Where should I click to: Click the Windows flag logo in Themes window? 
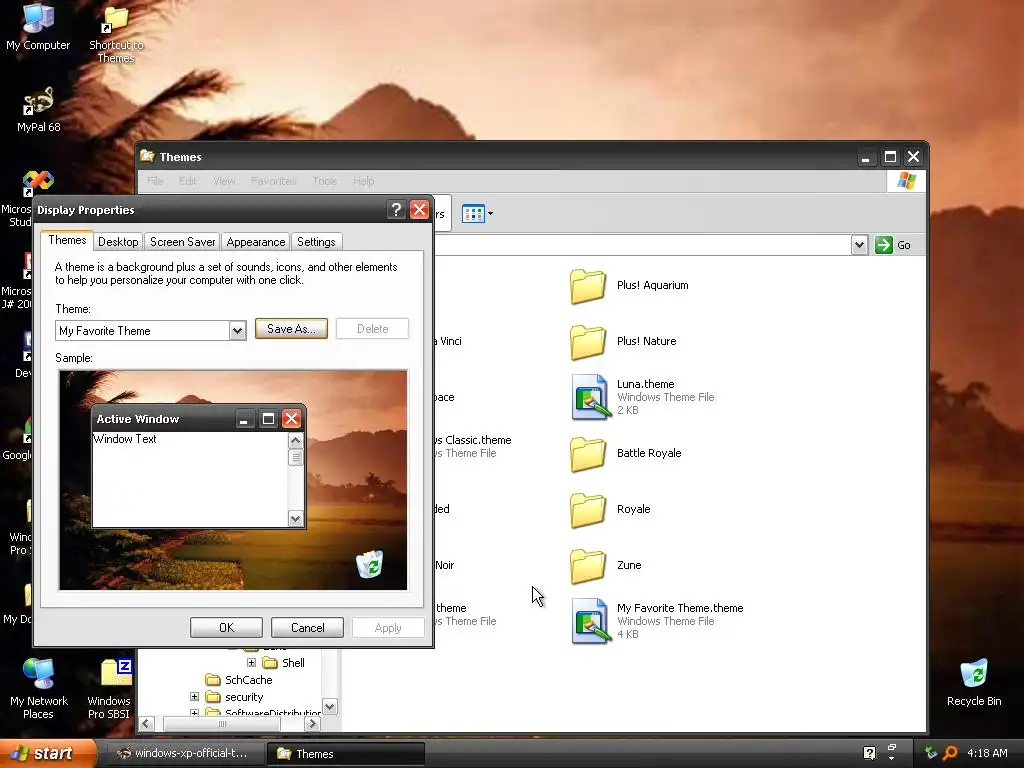[906, 181]
